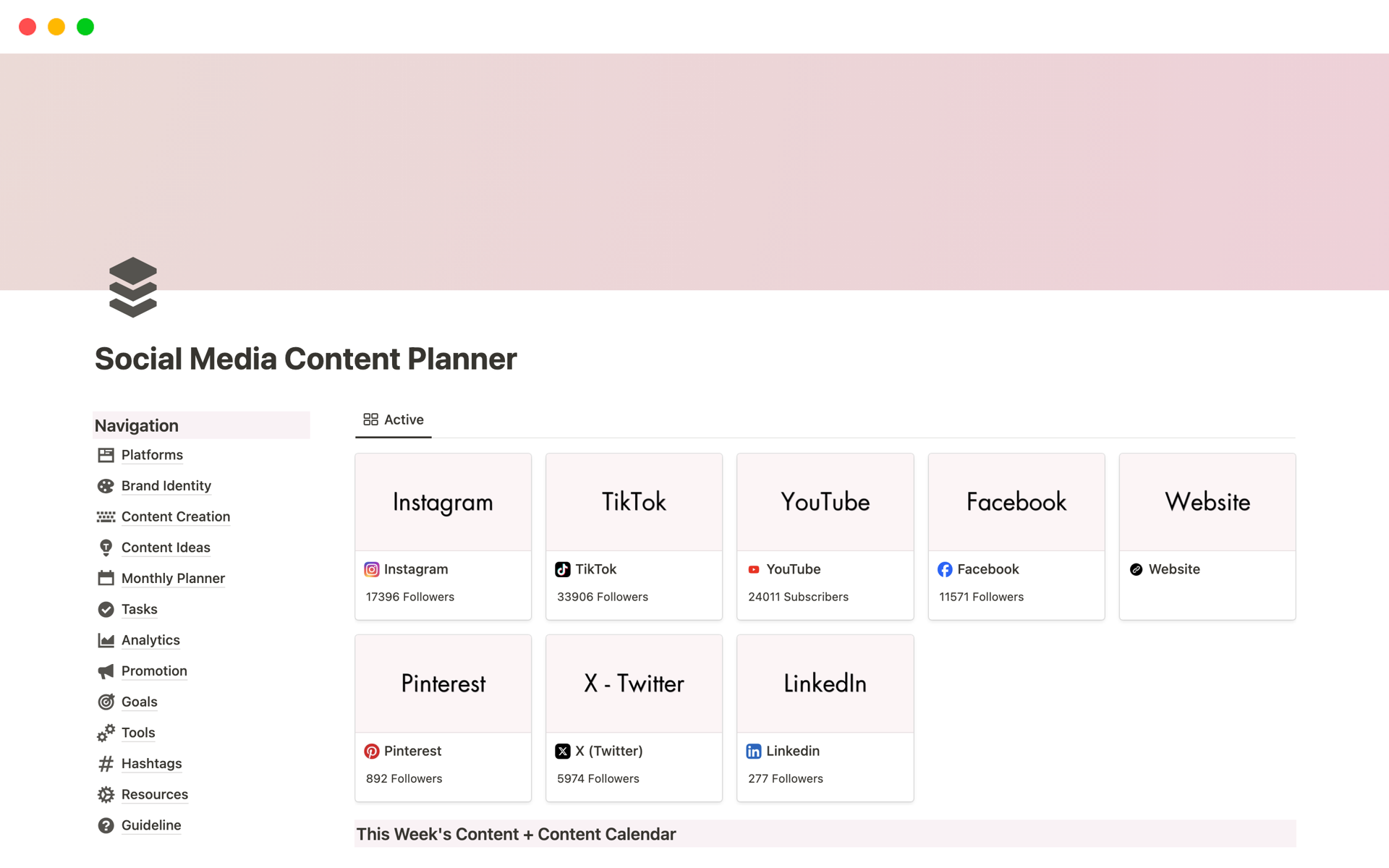Click the LinkedIn icon on its card
The height and width of the screenshot is (868, 1389).
pyautogui.click(x=754, y=751)
